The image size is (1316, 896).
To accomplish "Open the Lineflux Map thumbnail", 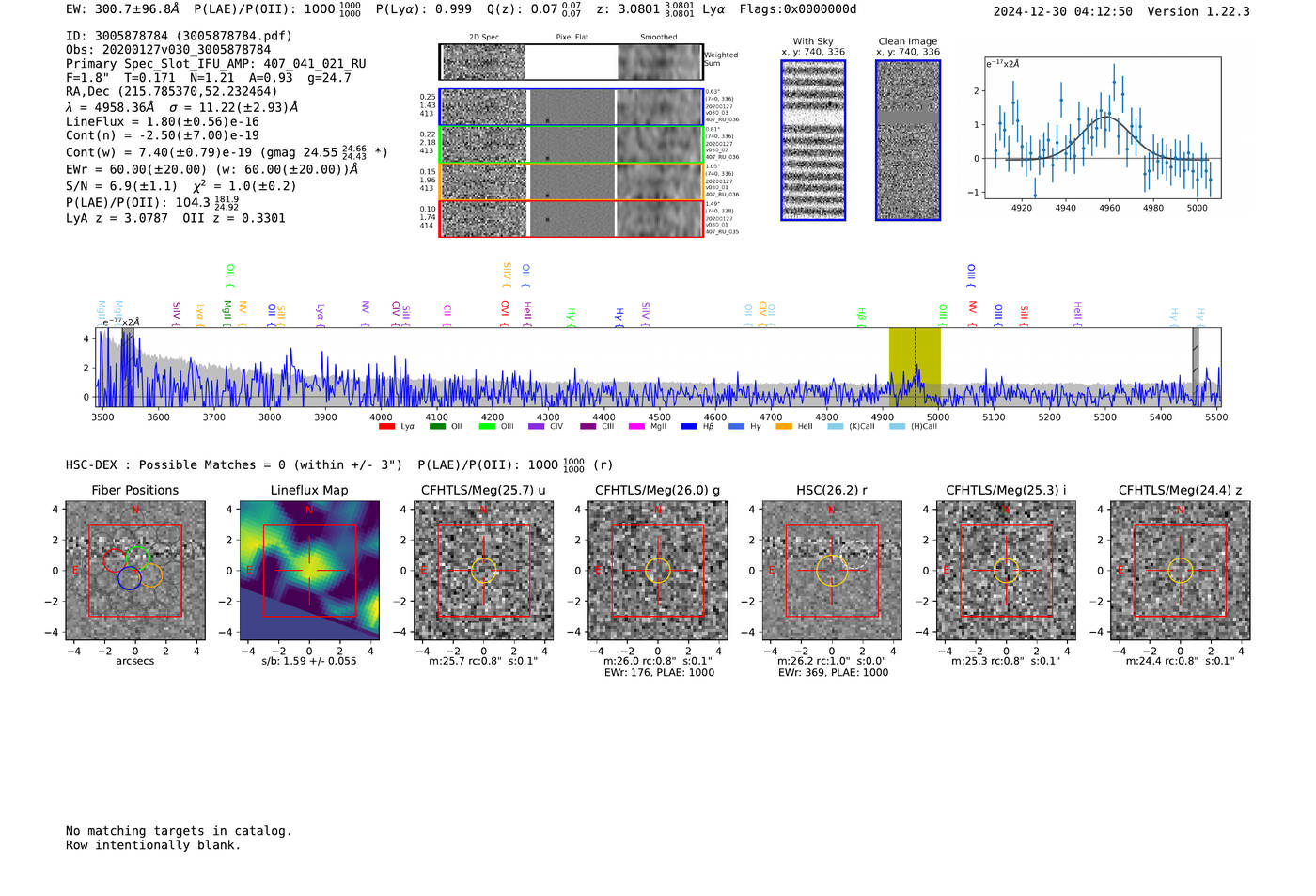I will 309,571.
